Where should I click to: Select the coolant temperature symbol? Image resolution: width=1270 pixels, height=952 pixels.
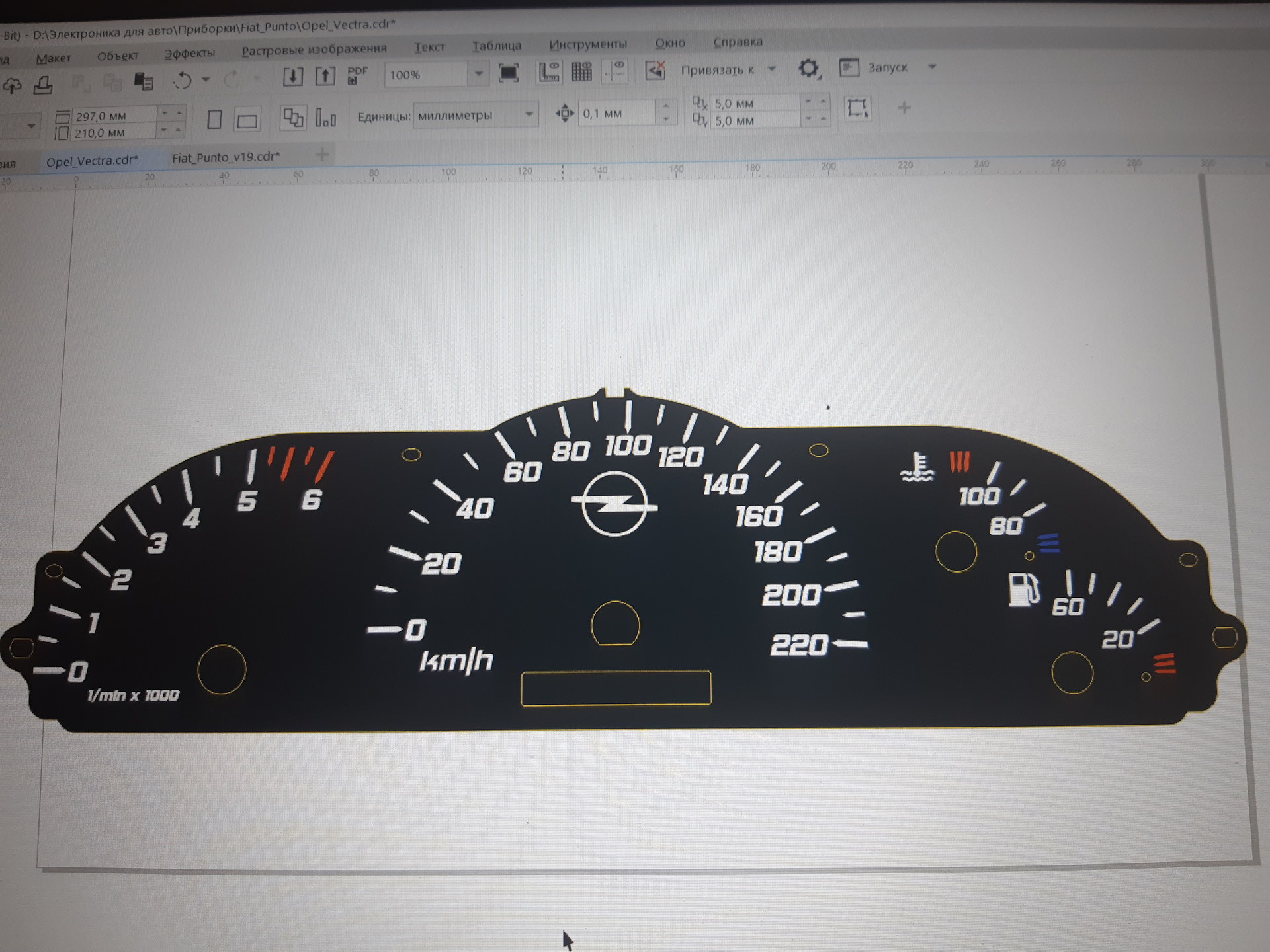pos(917,467)
